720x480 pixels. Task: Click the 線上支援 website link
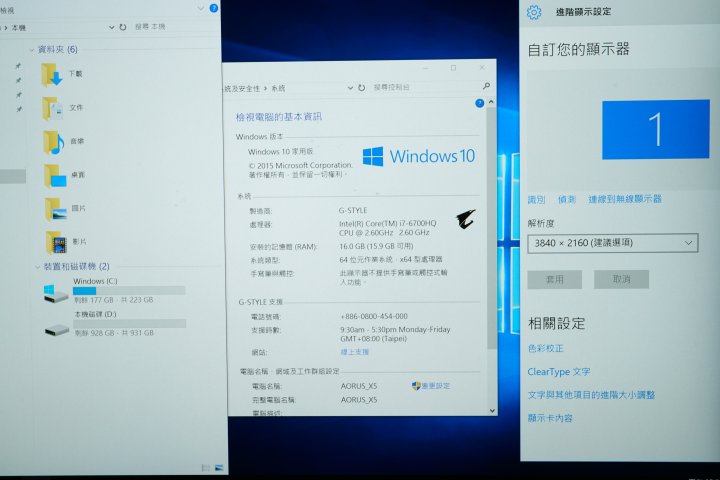tap(354, 352)
